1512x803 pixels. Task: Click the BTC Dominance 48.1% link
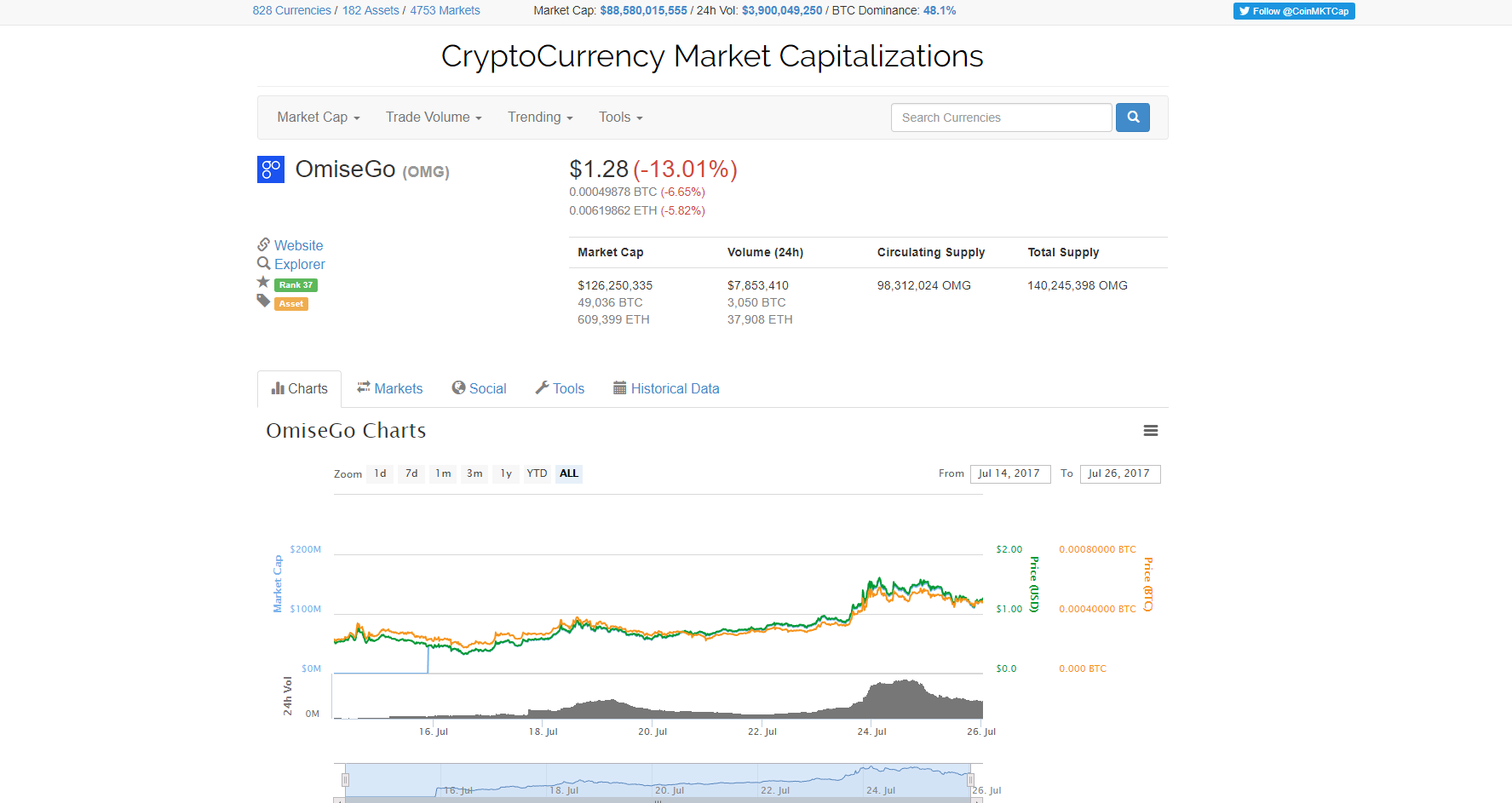[x=940, y=10]
